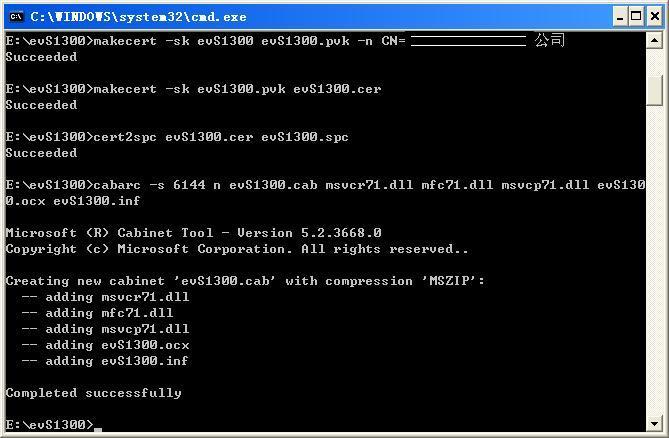This screenshot has height=438, width=669.
Task: Click the redacted CN= name box
Action: tap(468, 41)
